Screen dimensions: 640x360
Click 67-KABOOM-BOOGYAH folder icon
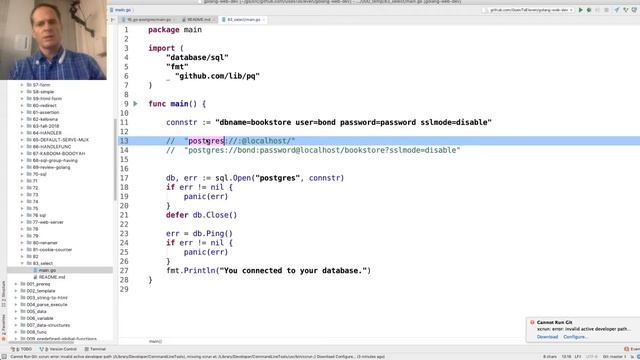click(29, 153)
